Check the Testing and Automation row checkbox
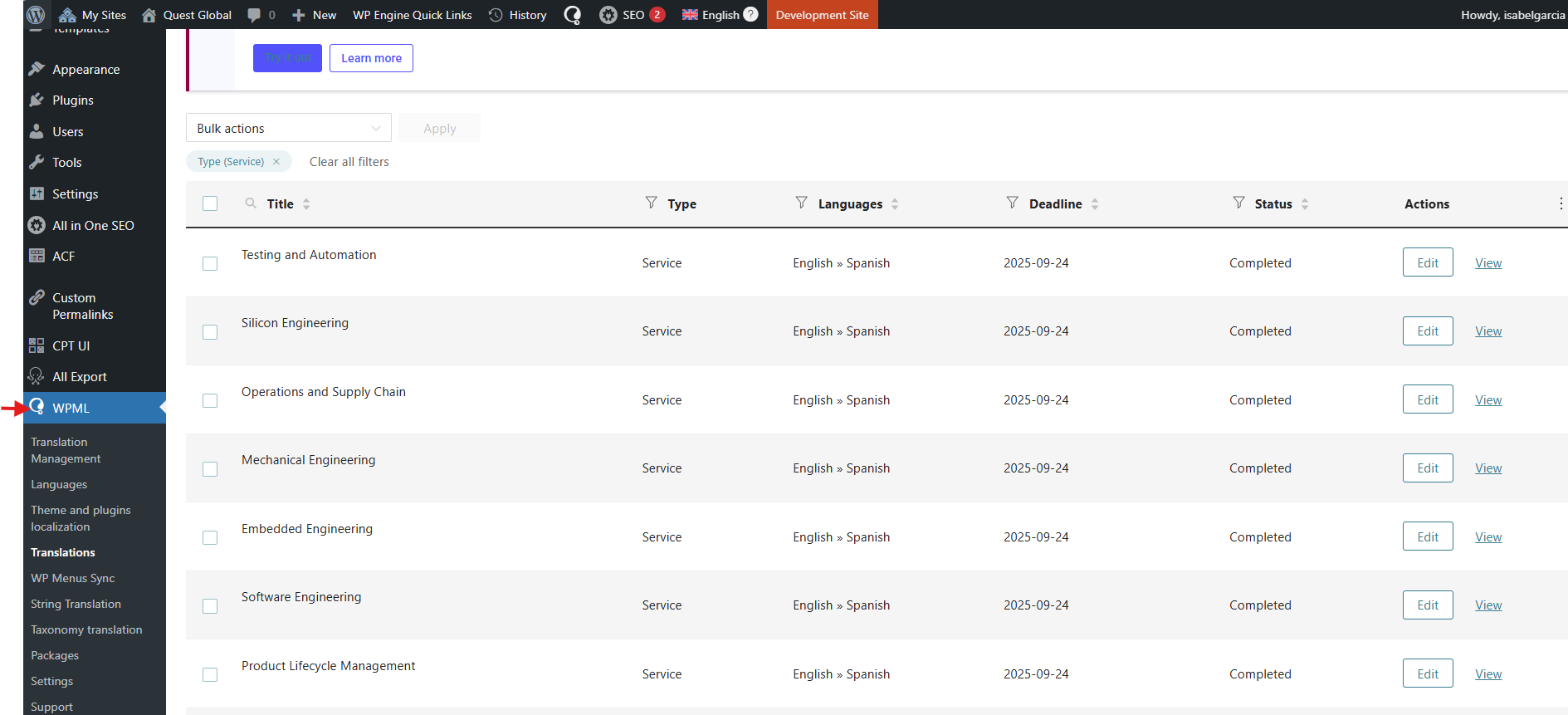 point(210,263)
